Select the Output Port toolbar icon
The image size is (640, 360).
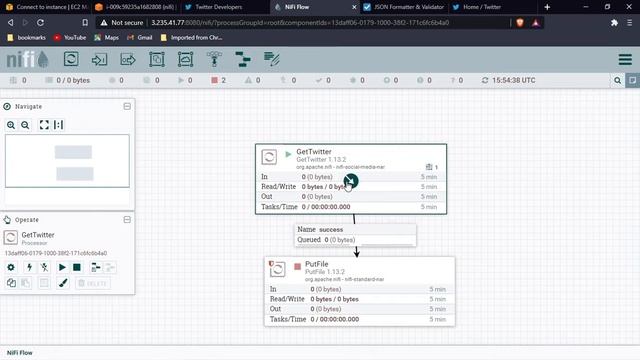pyautogui.click(x=128, y=60)
